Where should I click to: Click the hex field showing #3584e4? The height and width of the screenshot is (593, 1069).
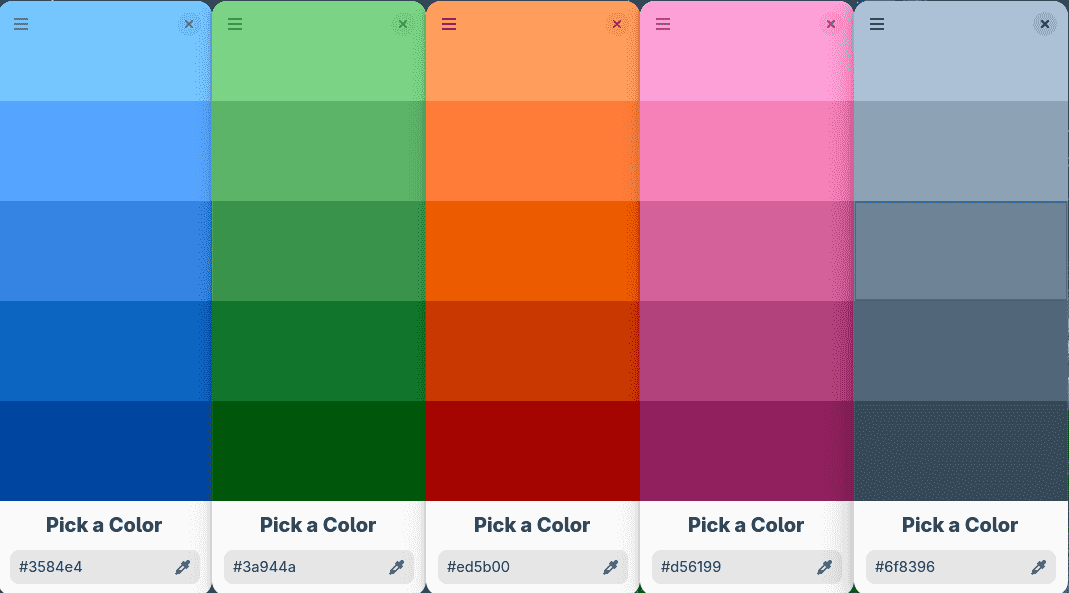click(x=90, y=567)
